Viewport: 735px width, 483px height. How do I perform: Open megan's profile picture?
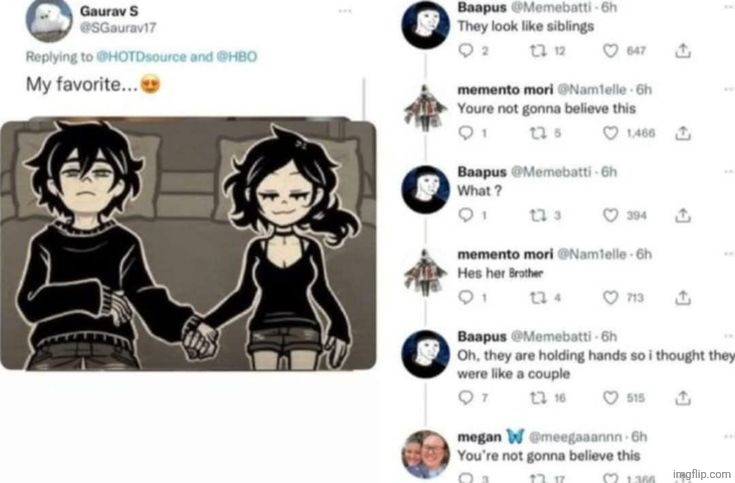[x=426, y=454]
